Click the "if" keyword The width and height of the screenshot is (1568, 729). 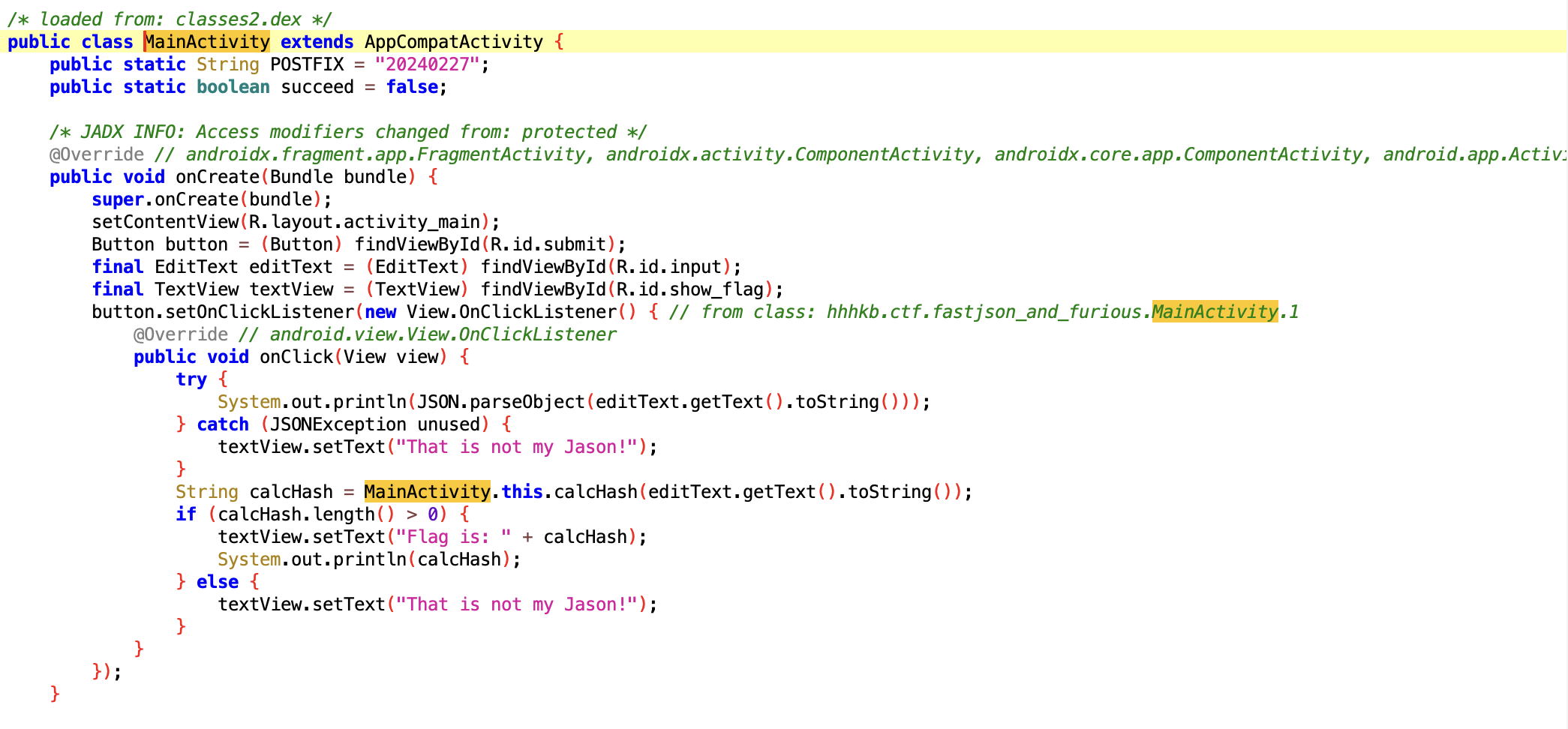[186, 514]
